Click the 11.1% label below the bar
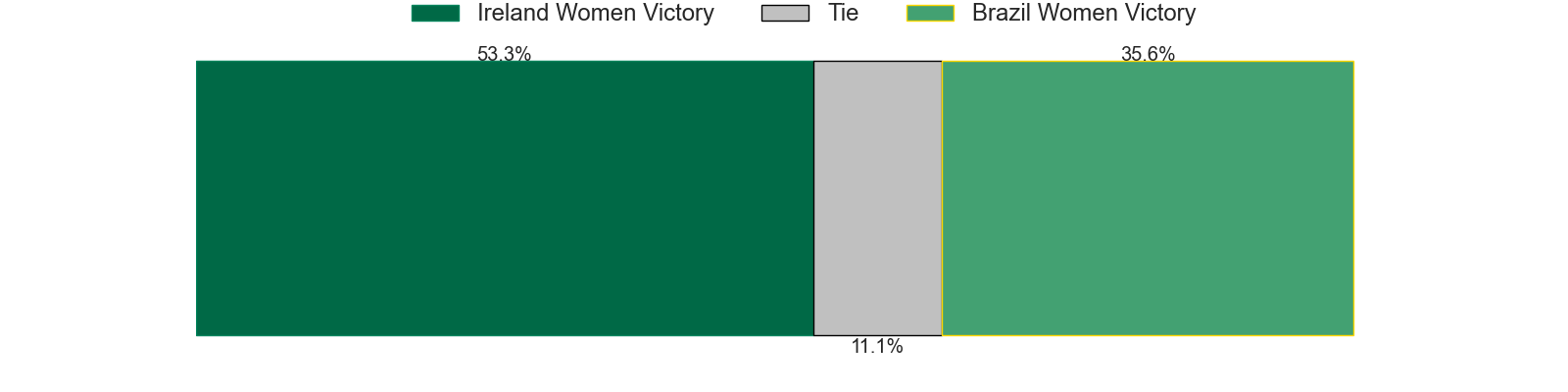1568x392 pixels. click(877, 346)
